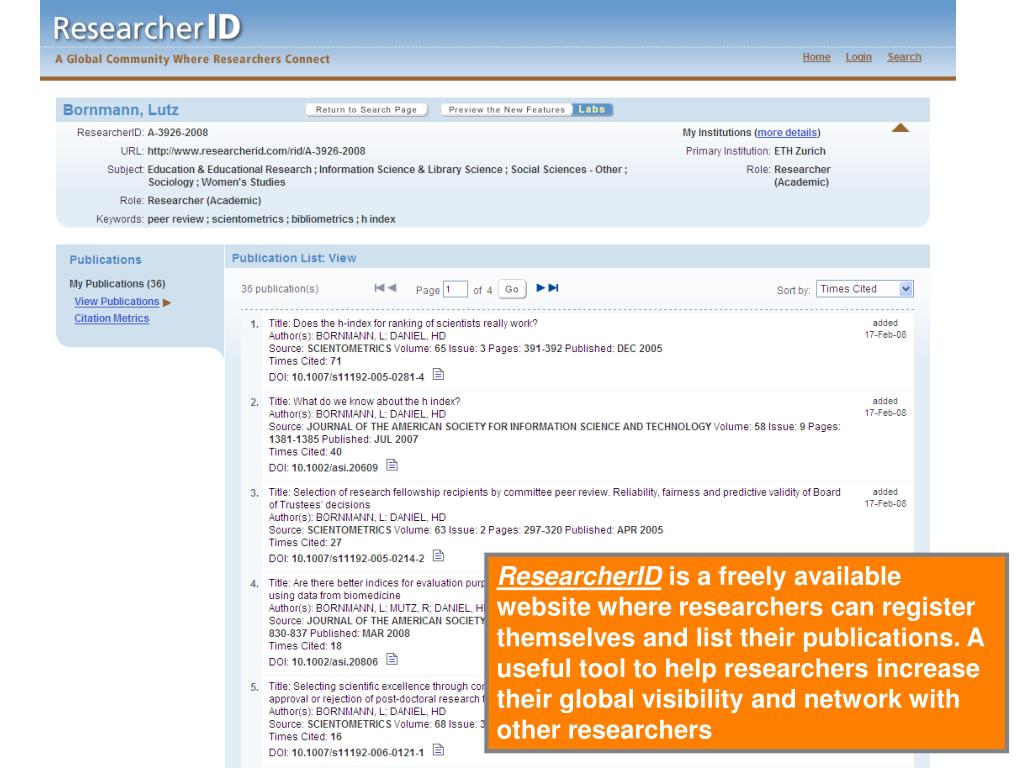Select View Publications in sidebar

[116, 302]
